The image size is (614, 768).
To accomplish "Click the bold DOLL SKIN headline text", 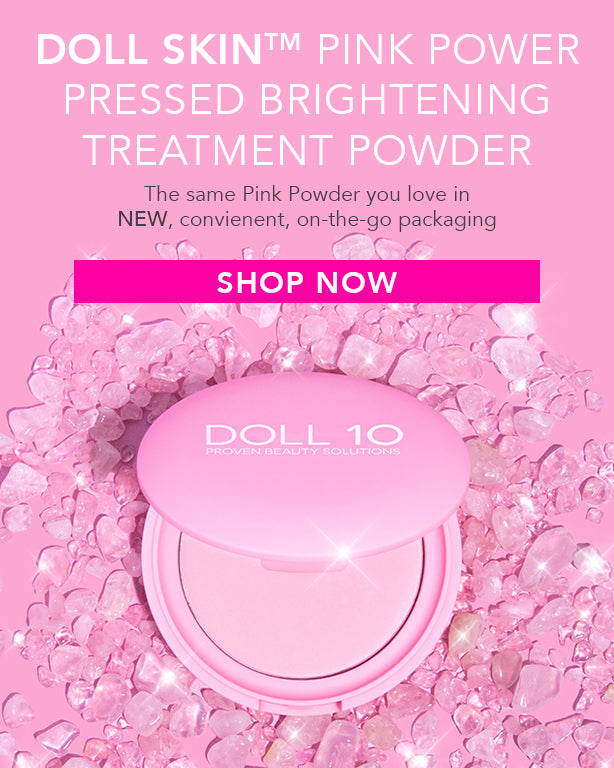I will tap(149, 49).
